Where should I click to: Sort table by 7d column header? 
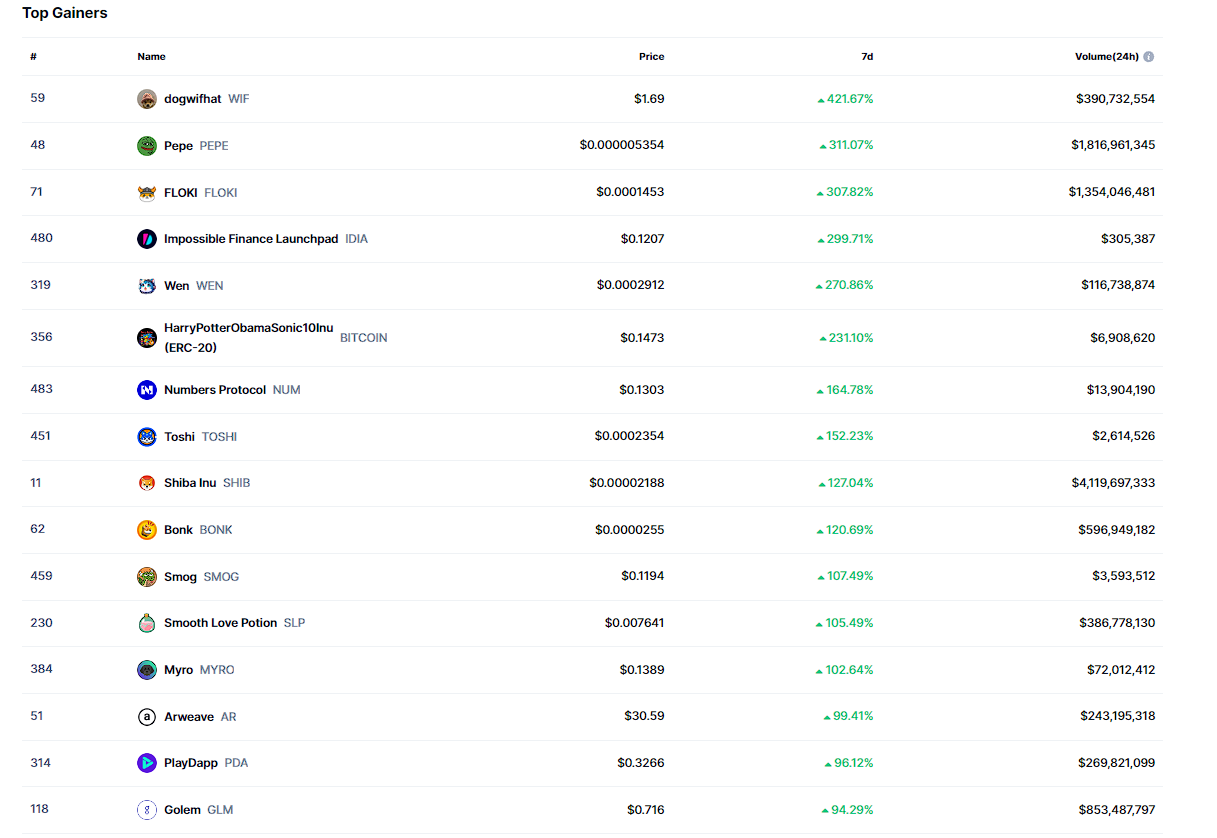point(867,57)
